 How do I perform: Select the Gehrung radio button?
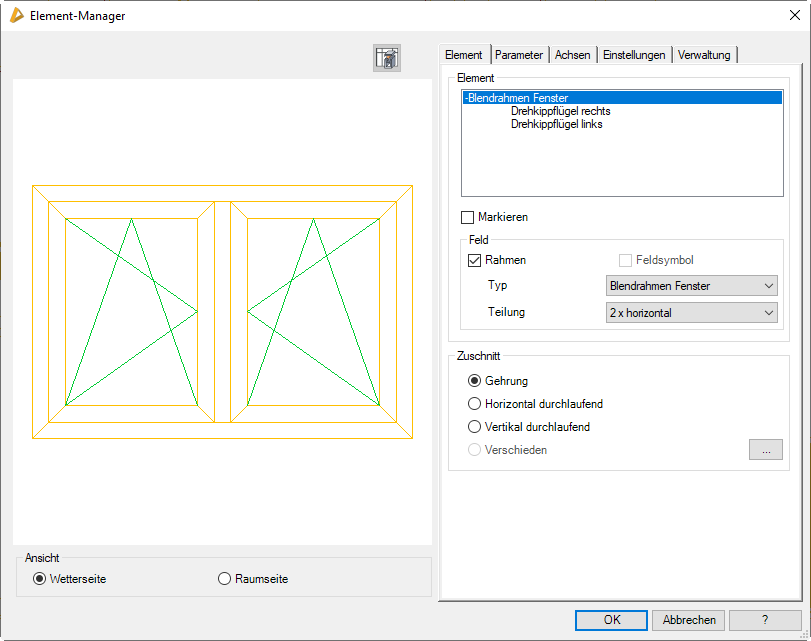tap(475, 381)
